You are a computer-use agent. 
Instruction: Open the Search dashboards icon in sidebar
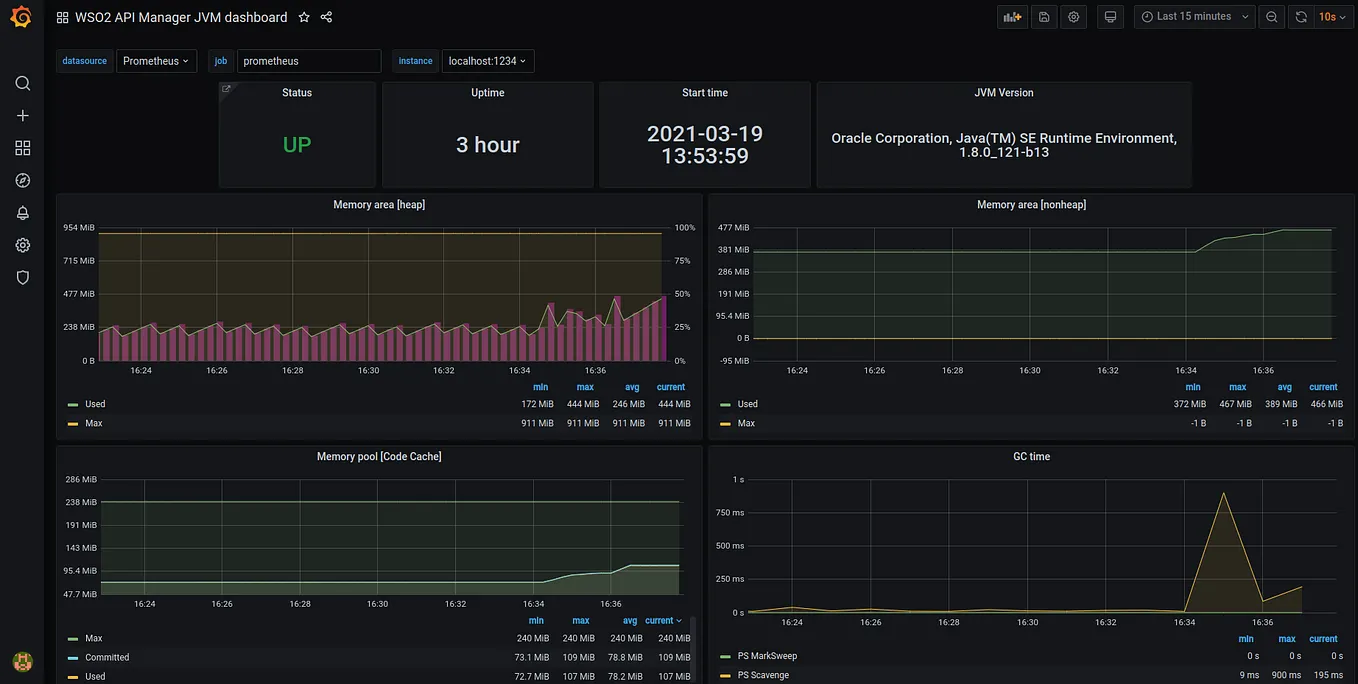click(x=23, y=83)
